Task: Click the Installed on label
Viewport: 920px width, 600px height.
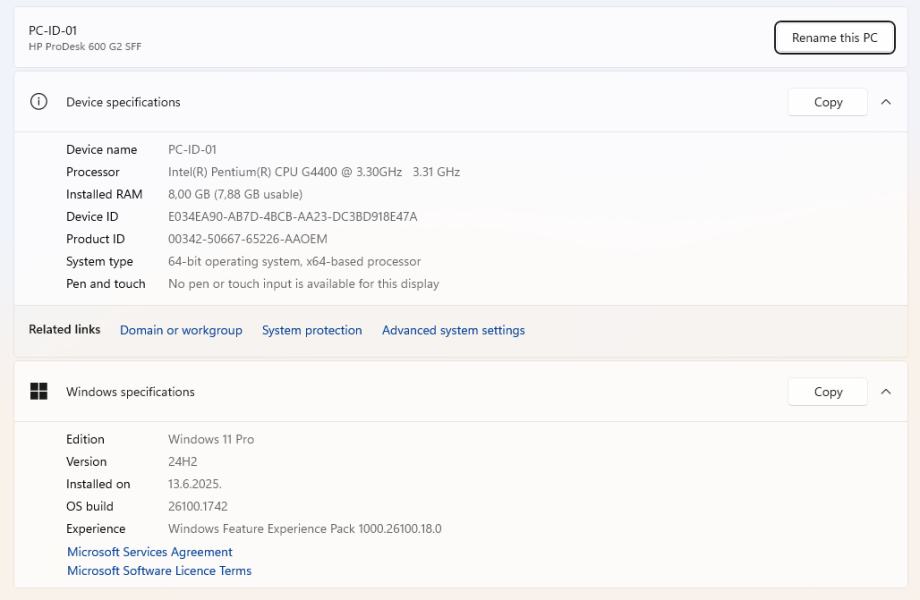Action: [x=98, y=484]
